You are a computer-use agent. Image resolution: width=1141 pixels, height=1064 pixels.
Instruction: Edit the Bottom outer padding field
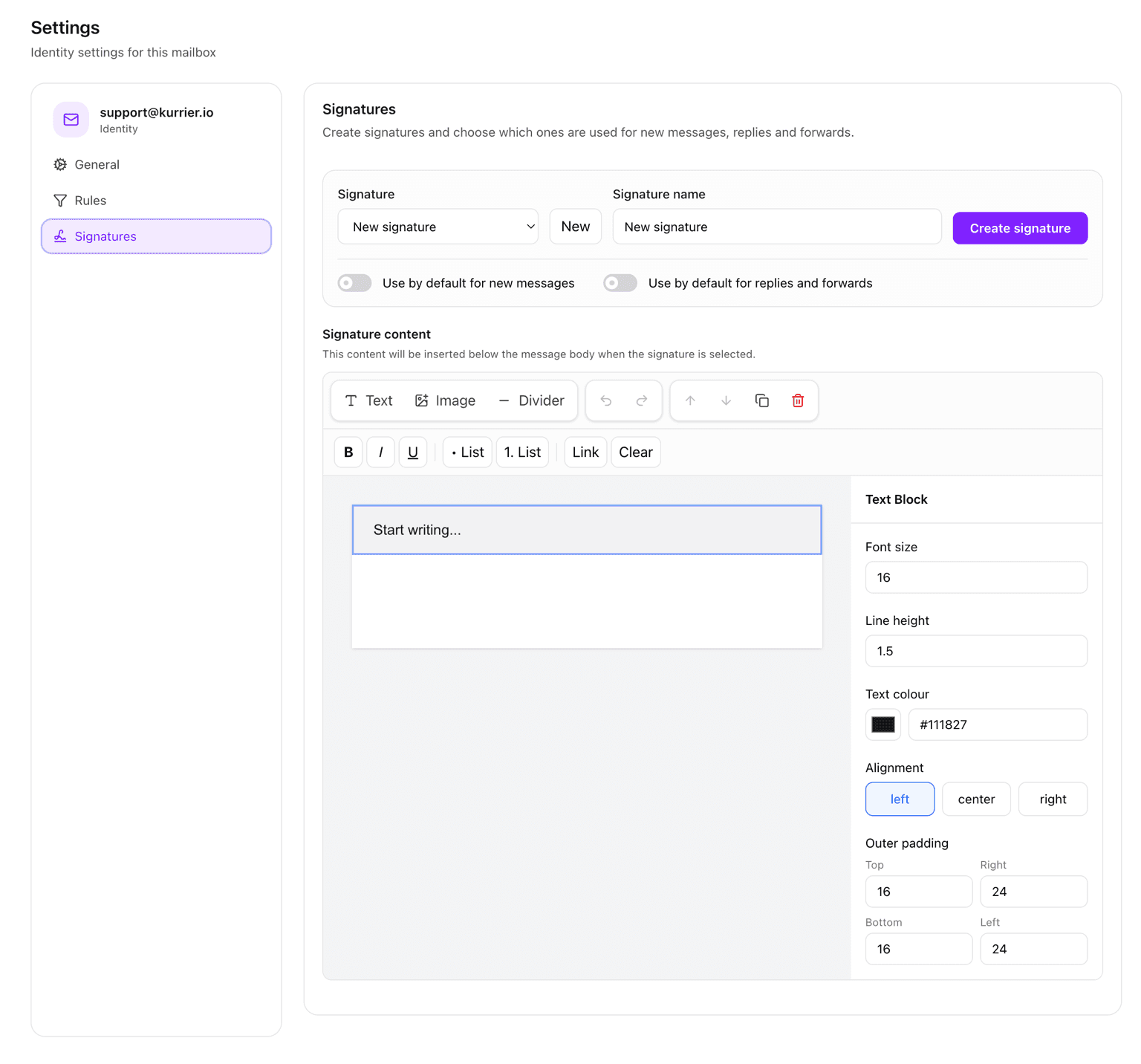click(x=919, y=949)
